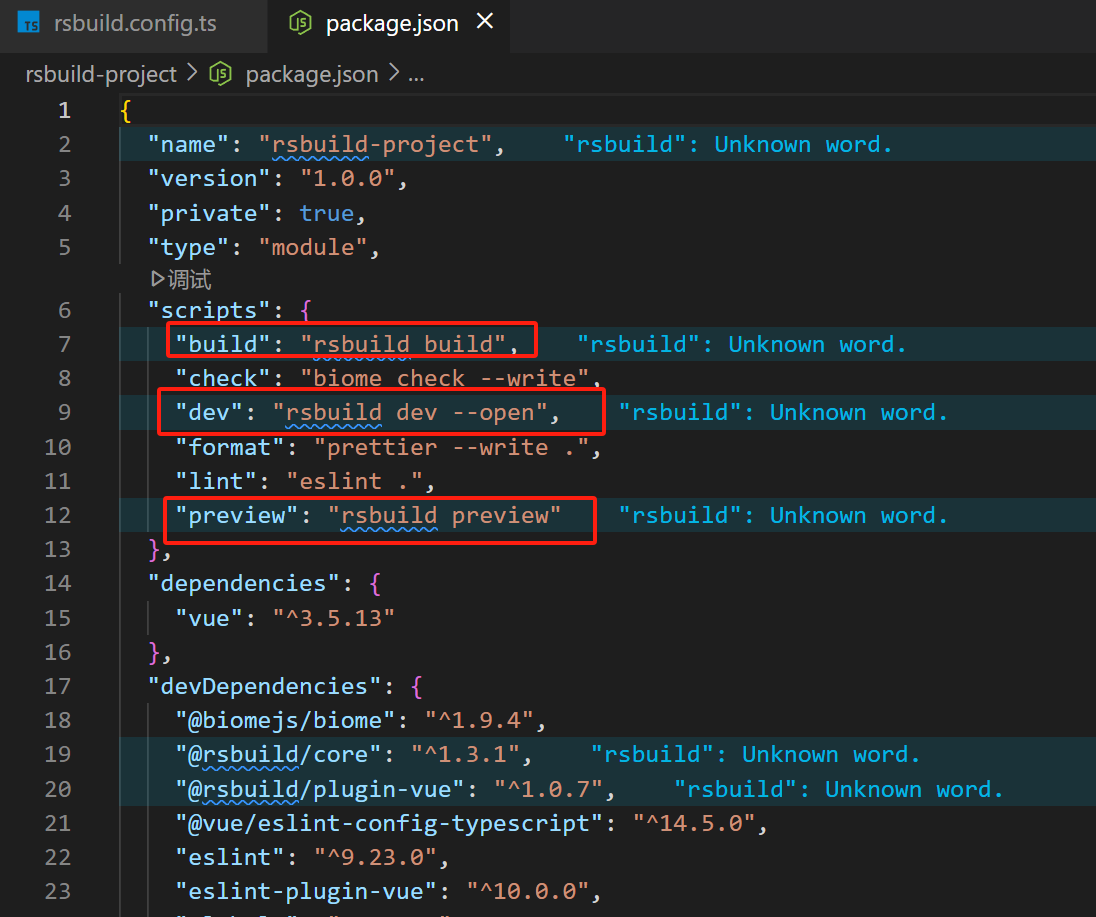The image size is (1096, 917).
Task: Click the debug play triangle icon above scripts
Action: (x=158, y=280)
